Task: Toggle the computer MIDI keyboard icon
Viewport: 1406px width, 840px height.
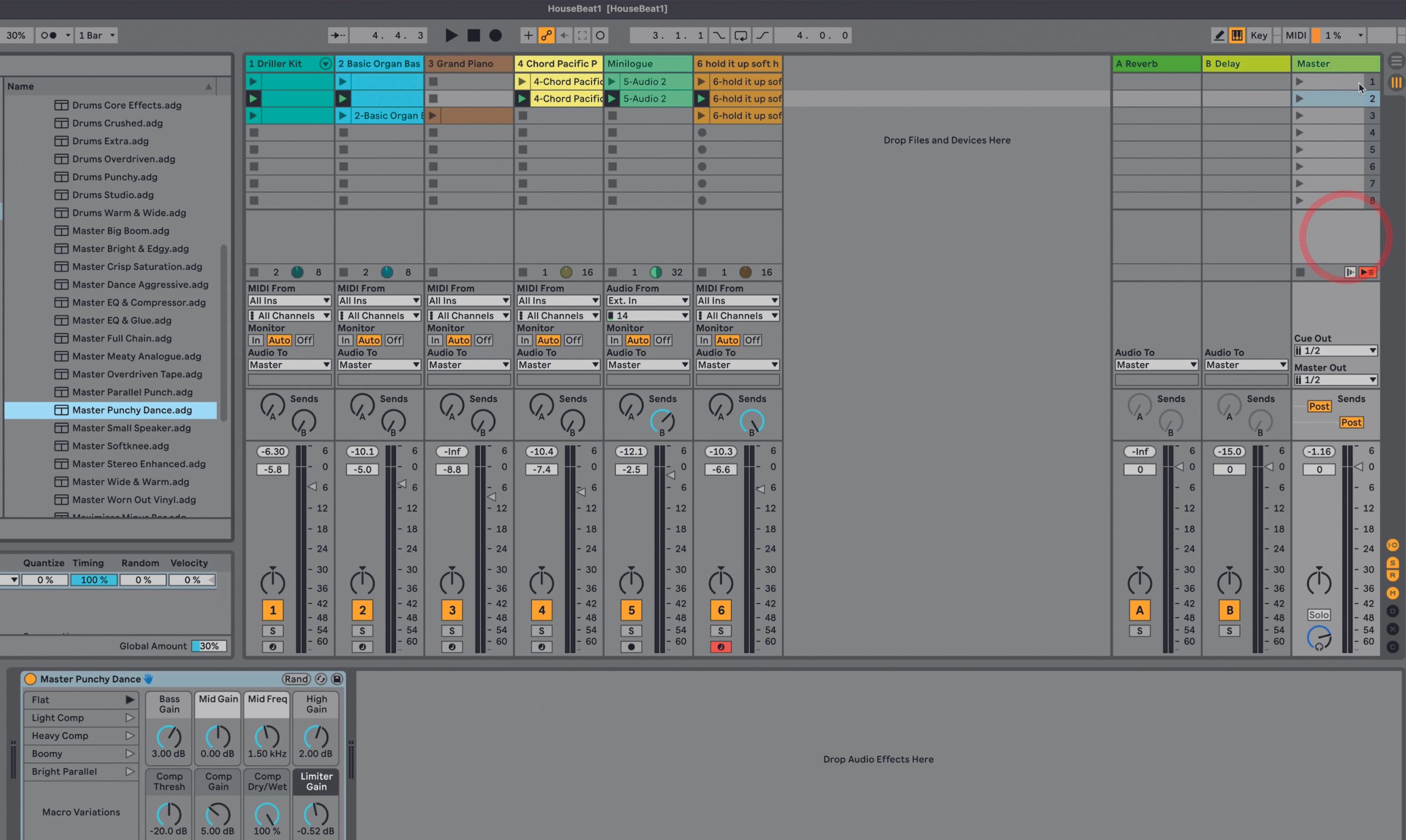Action: pyautogui.click(x=1237, y=35)
